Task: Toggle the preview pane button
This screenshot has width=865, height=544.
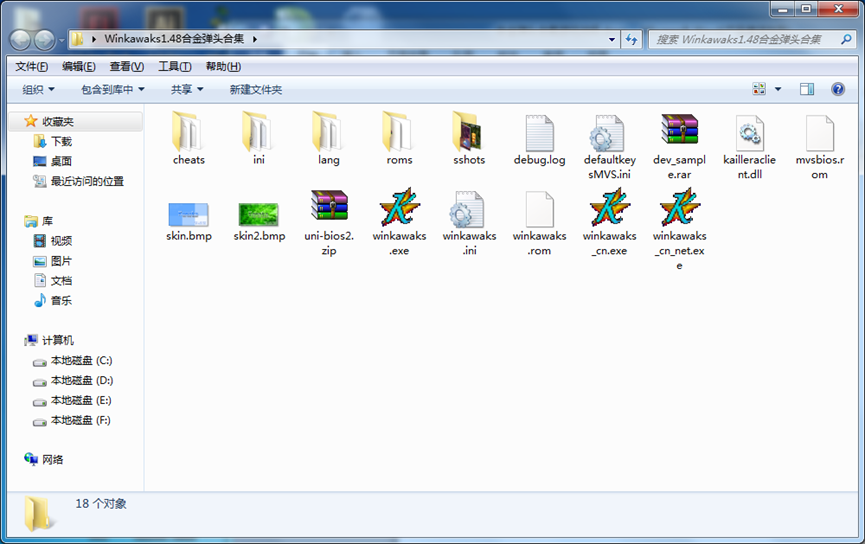Action: tap(807, 89)
